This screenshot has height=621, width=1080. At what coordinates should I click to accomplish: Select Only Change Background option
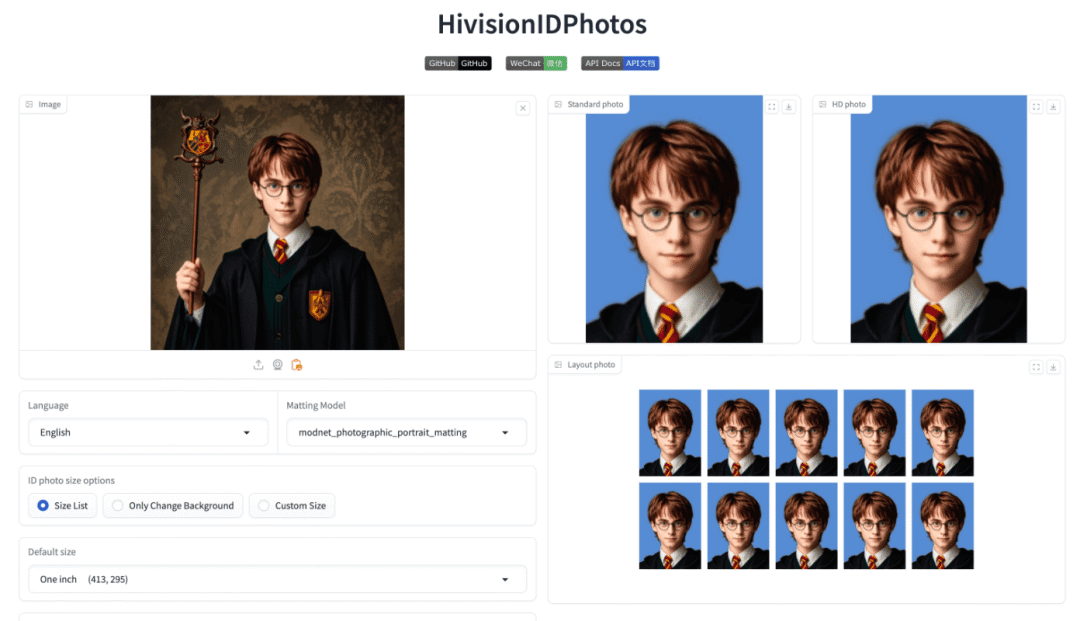[173, 505]
